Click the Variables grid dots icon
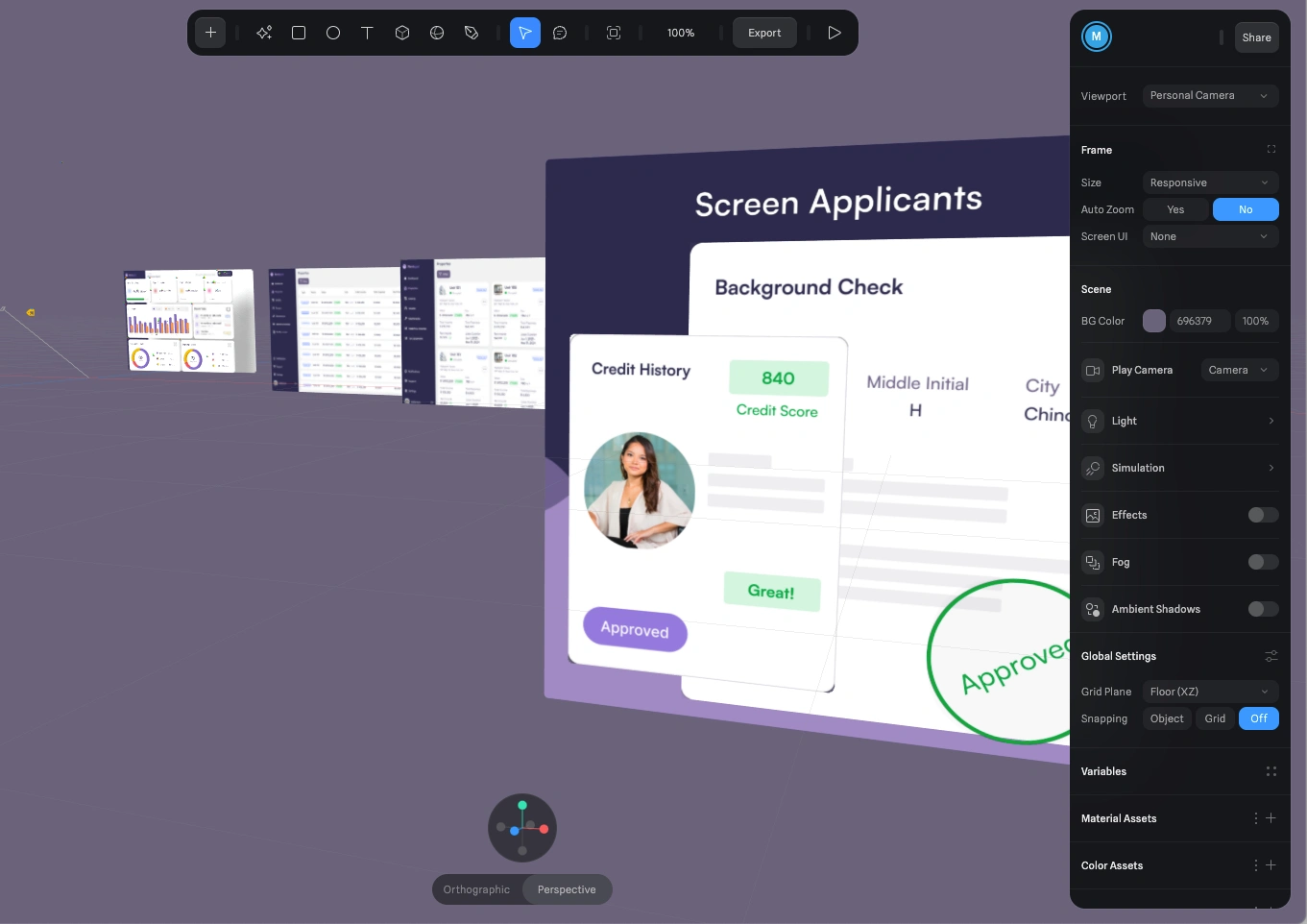 click(x=1271, y=771)
